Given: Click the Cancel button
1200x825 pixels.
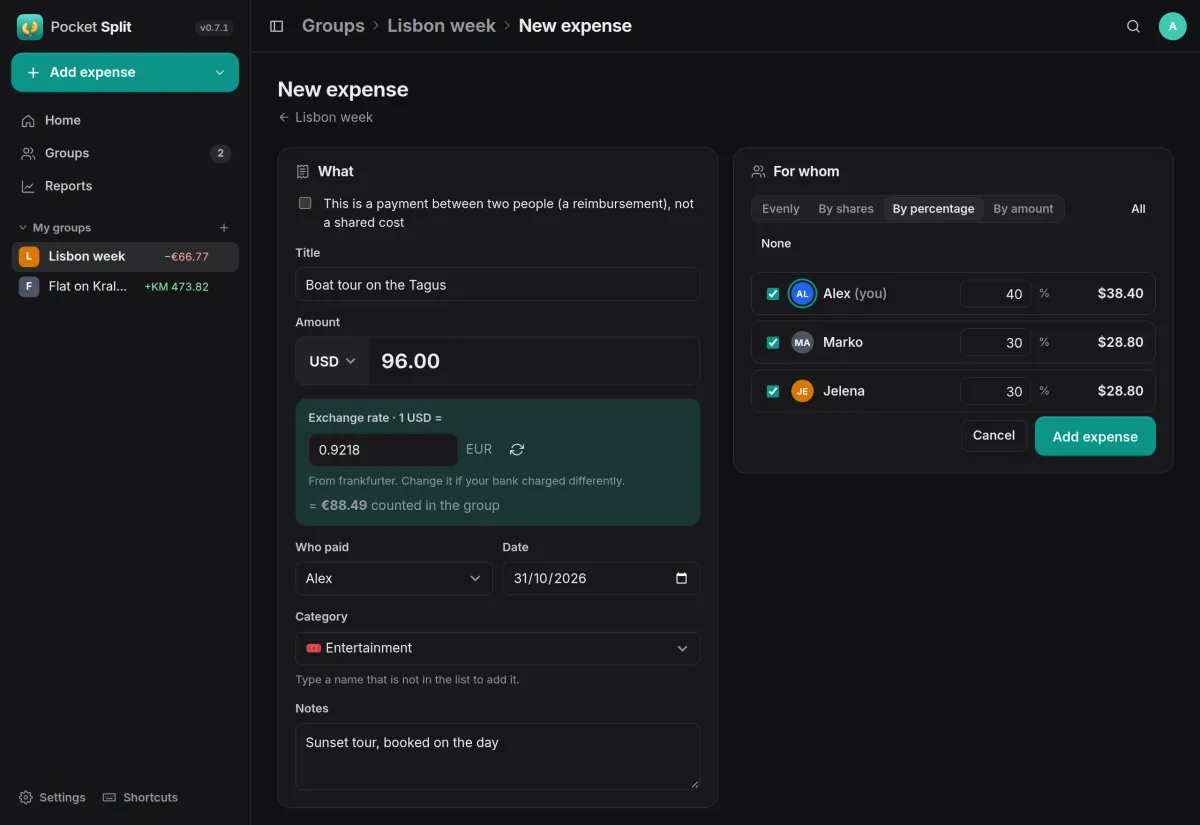Looking at the screenshot, I should coord(994,436).
